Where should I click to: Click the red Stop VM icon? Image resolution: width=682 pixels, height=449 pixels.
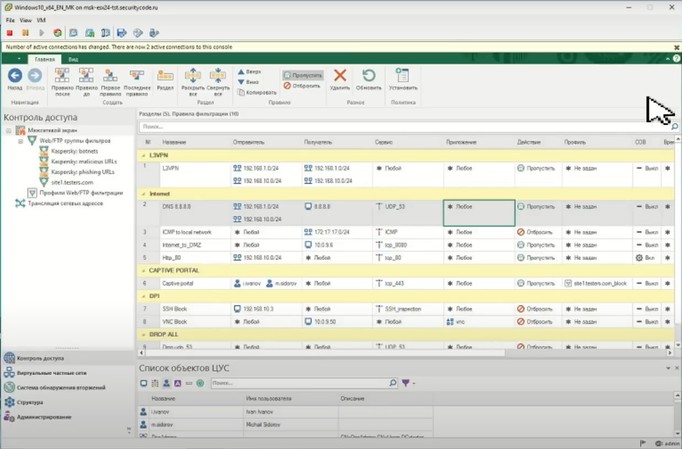tap(10, 33)
